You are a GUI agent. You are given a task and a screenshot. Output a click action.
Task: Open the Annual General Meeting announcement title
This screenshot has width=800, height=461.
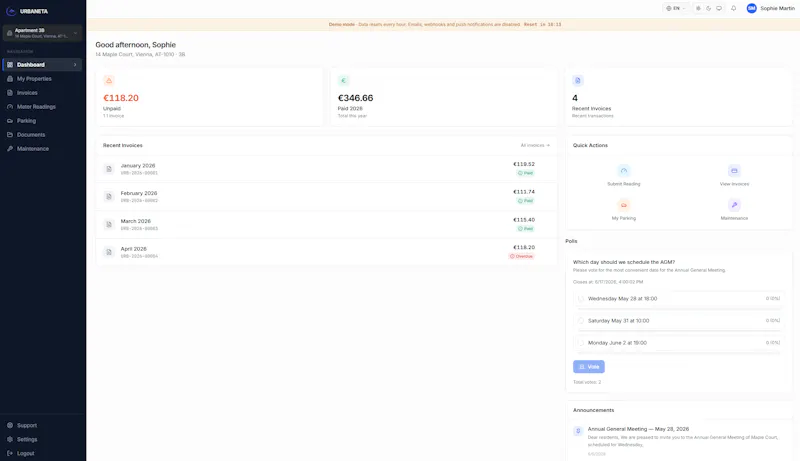pos(638,429)
